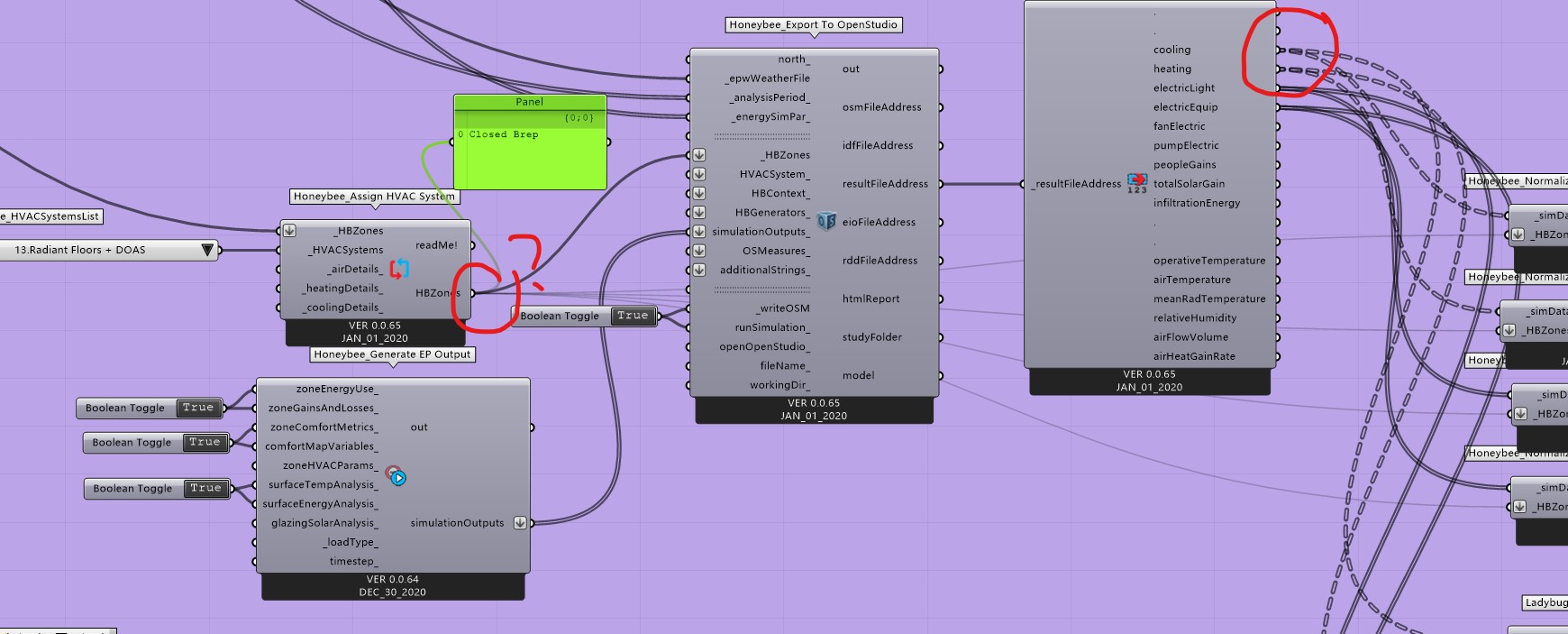Open the 13.Radiant Floors + DOAS value list dropdown
Screen dimensions: 1568x634
pos(207,250)
